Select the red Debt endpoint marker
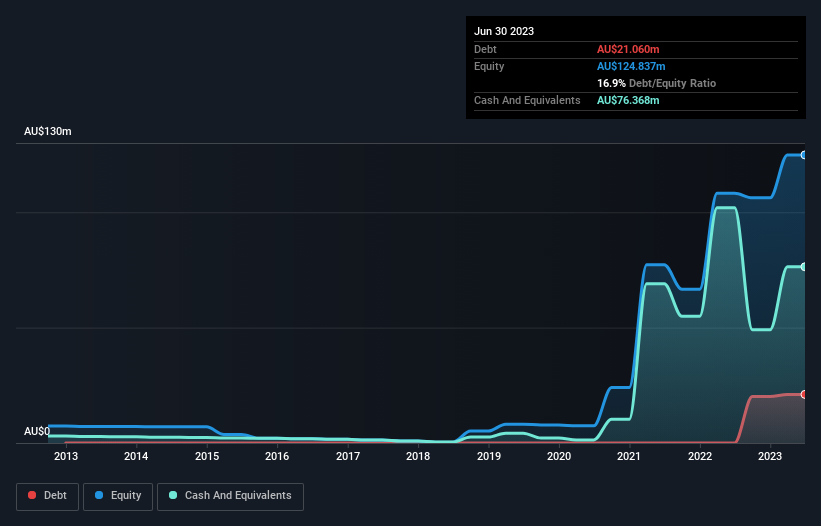The width and height of the screenshot is (821, 526). click(804, 395)
